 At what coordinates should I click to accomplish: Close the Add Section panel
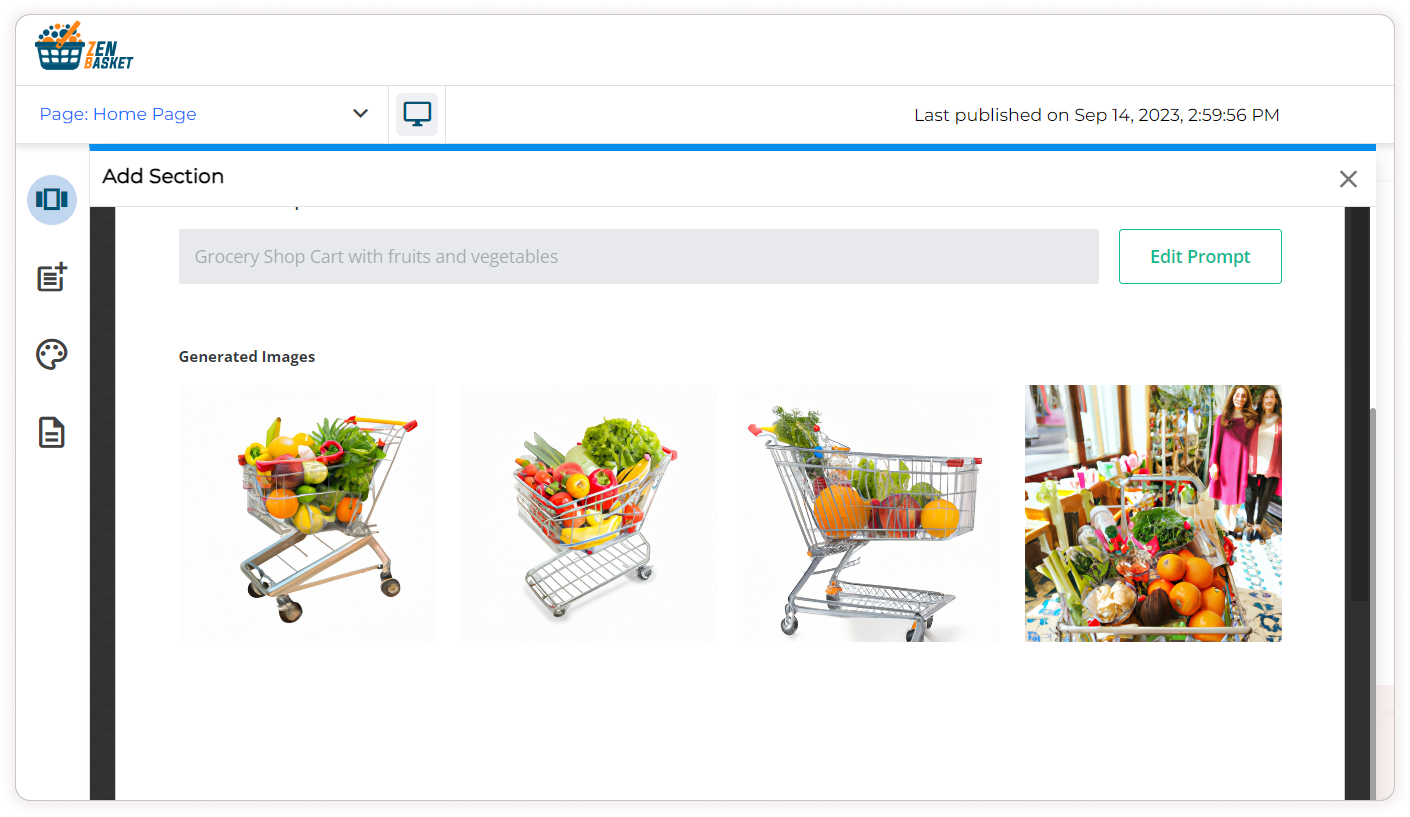click(x=1348, y=179)
